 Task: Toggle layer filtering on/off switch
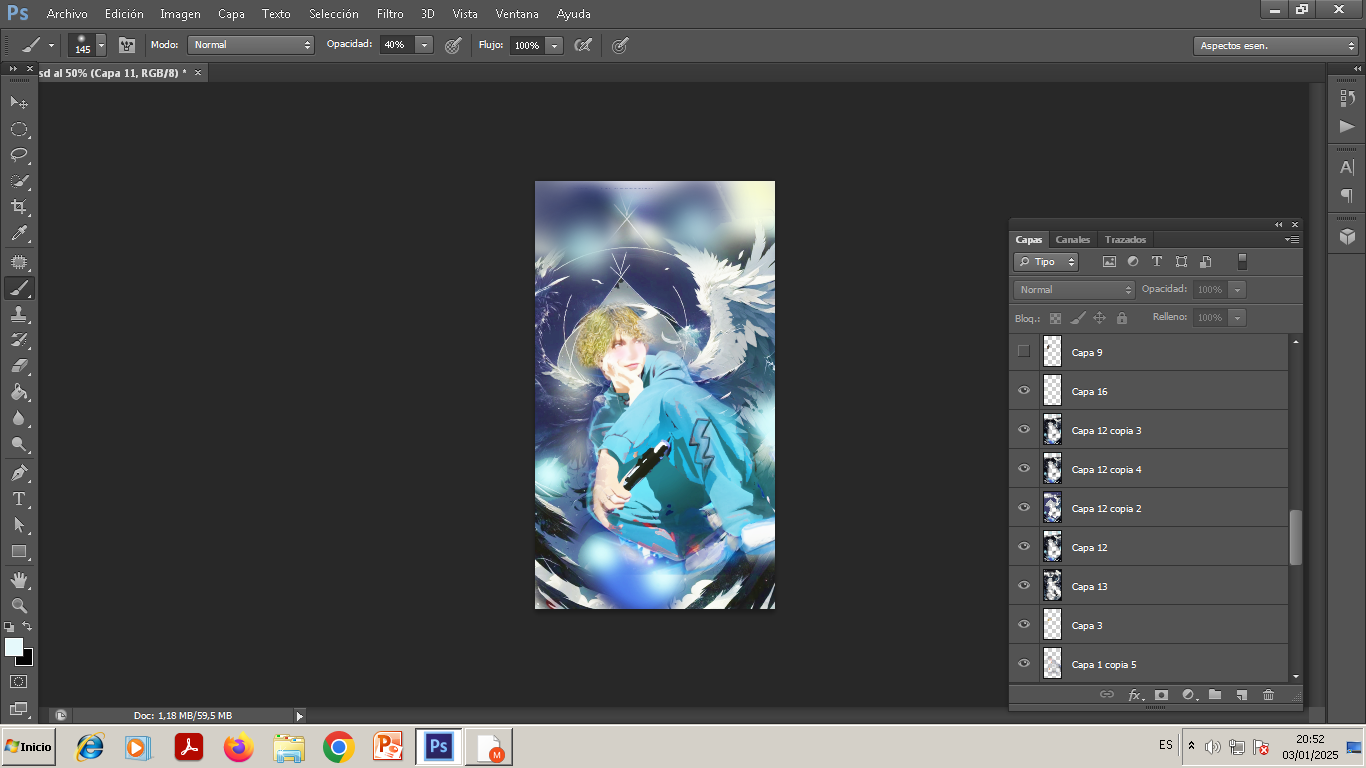coord(1242,262)
